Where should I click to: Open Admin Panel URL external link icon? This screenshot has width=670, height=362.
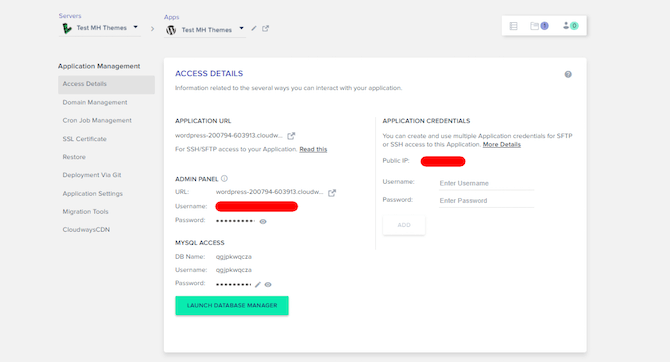[x=332, y=193]
